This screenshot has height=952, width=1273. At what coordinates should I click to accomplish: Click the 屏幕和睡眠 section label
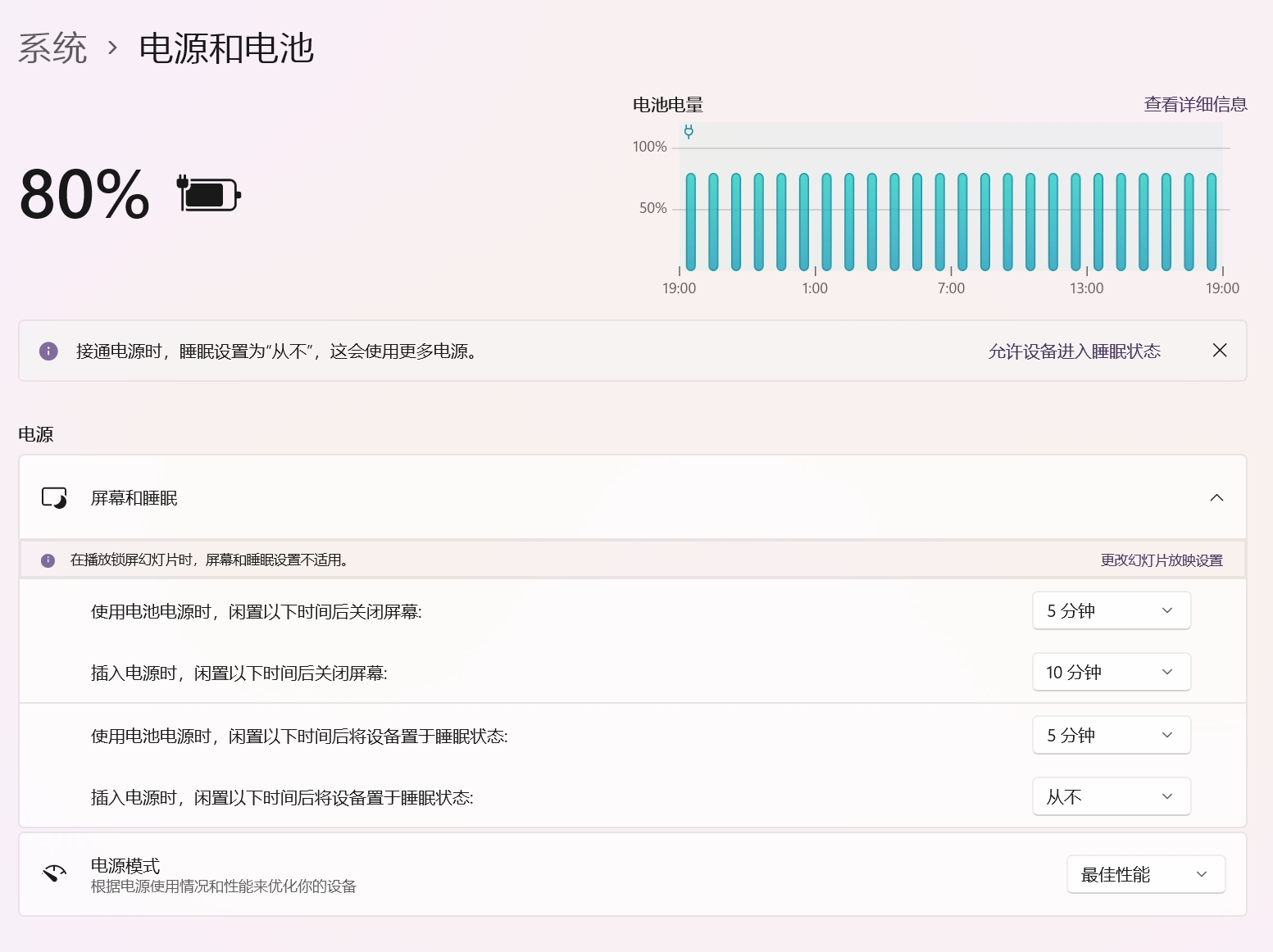[134, 498]
